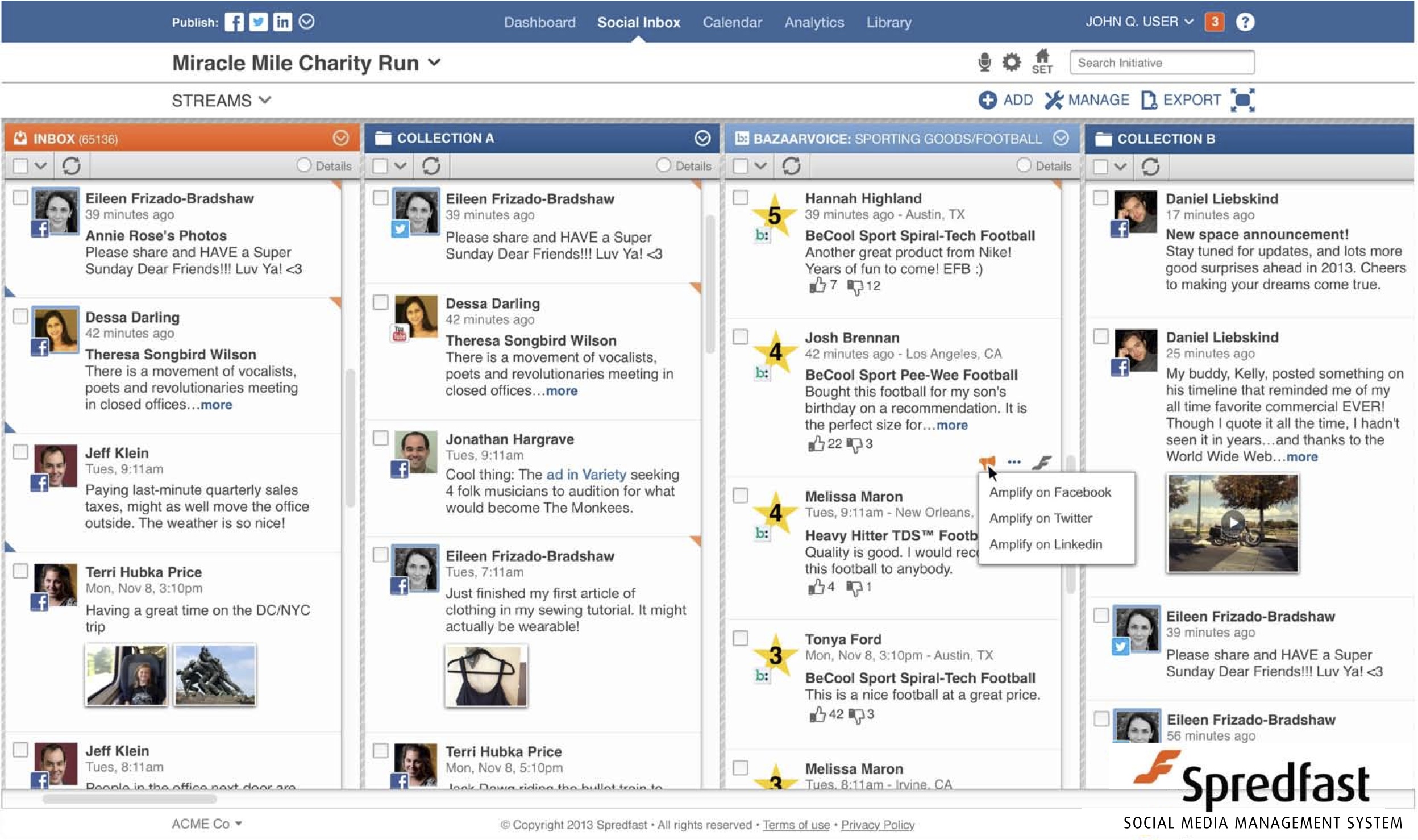Check Jeff Klein's Tues 9:11am post
Viewport: 1418px width, 840px height.
pos(20,452)
